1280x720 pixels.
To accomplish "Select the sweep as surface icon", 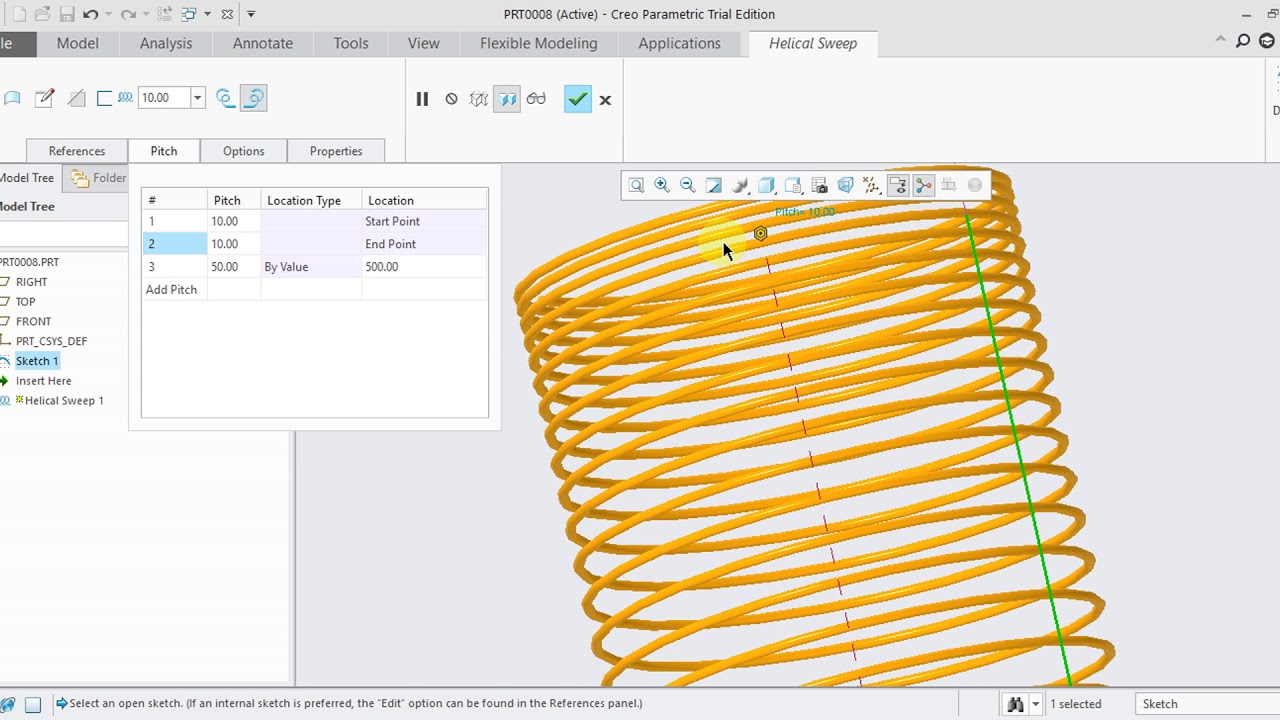I will point(12,98).
